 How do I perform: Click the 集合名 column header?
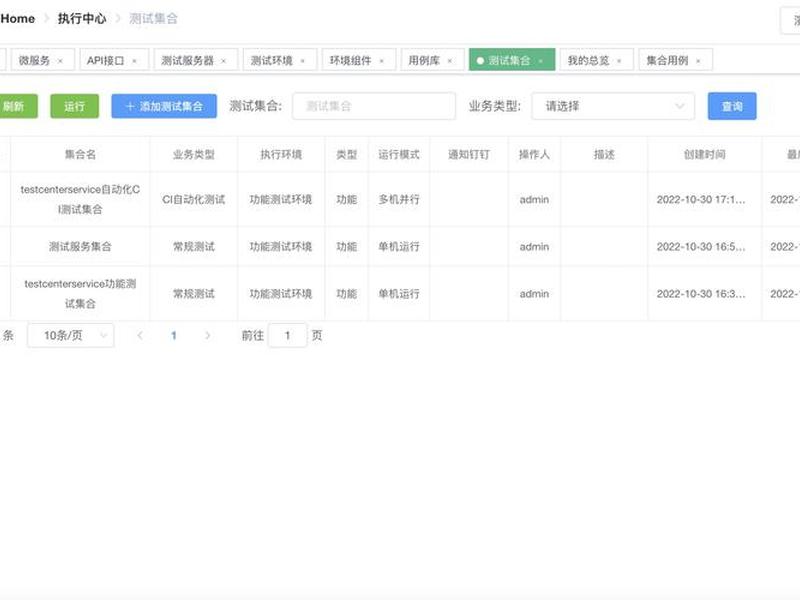click(80, 155)
